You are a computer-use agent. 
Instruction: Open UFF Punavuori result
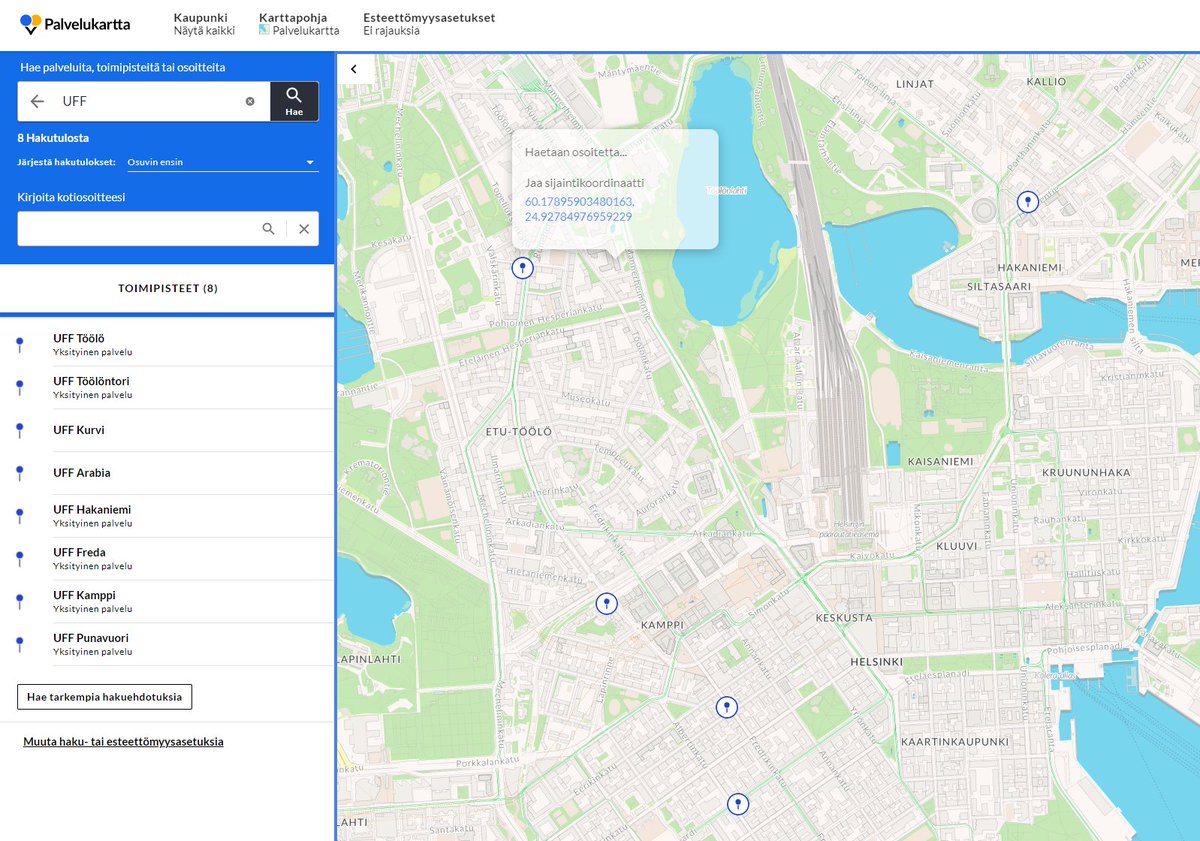pos(167,644)
